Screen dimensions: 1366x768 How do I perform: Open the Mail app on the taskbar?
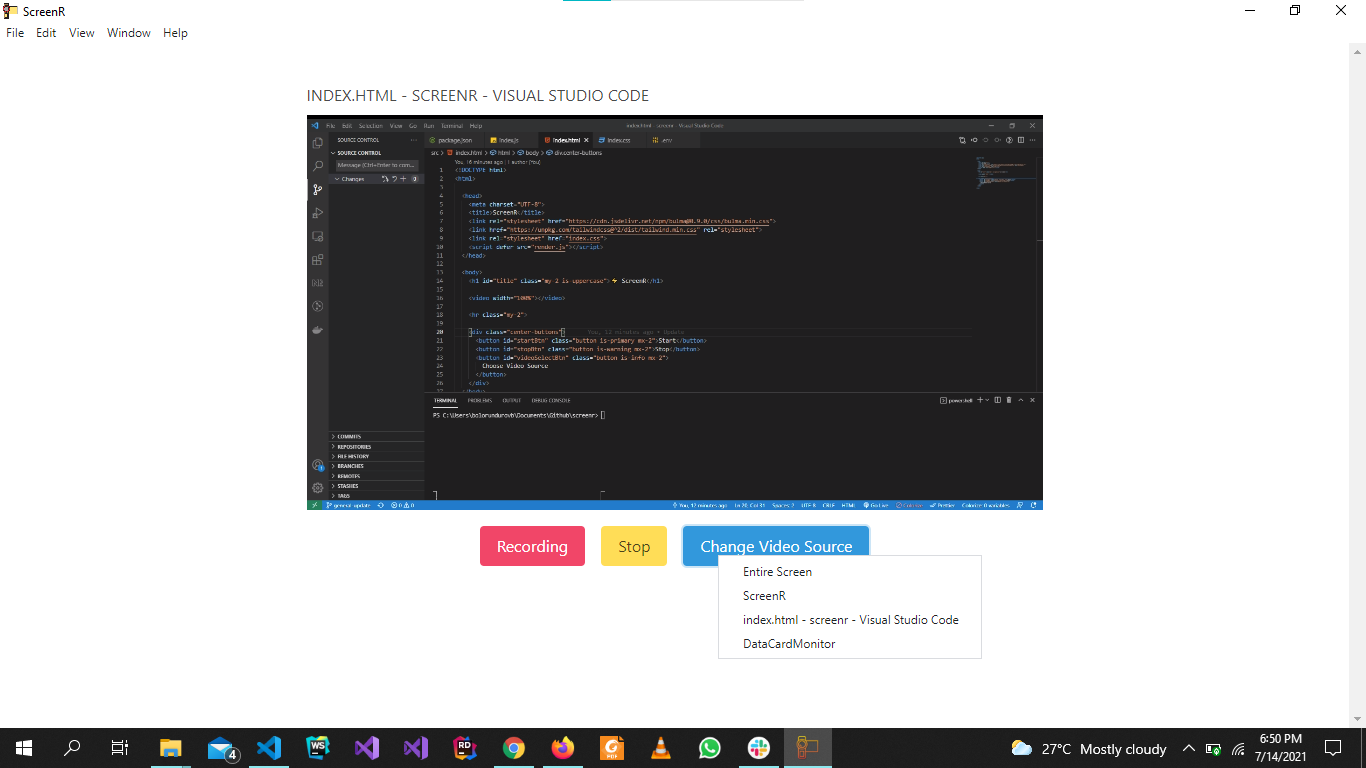(221, 748)
